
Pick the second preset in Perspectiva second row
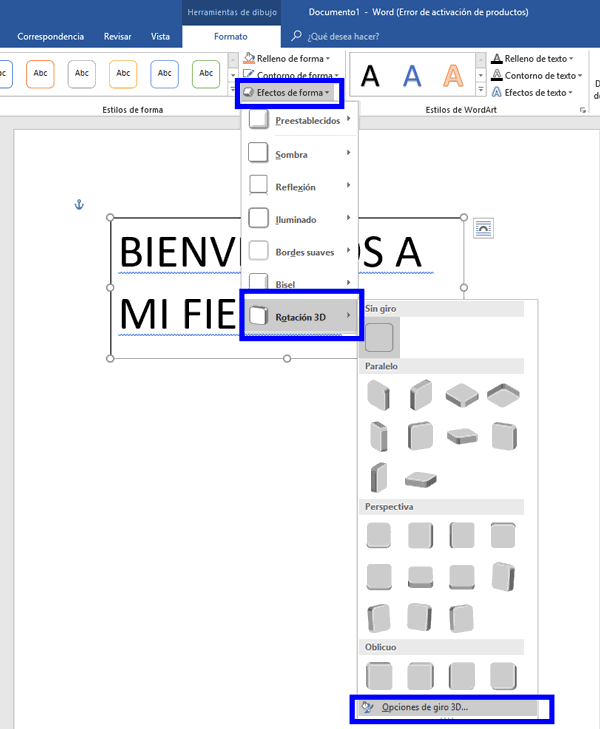tap(420, 577)
